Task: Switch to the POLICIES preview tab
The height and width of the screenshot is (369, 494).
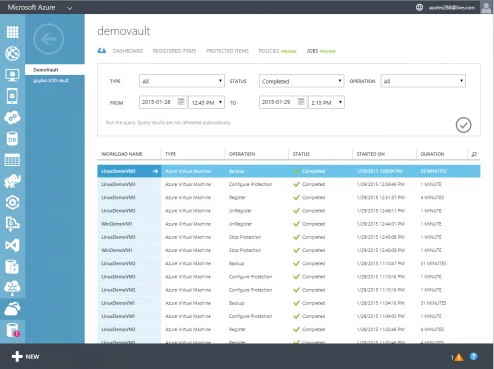Action: click(x=277, y=51)
